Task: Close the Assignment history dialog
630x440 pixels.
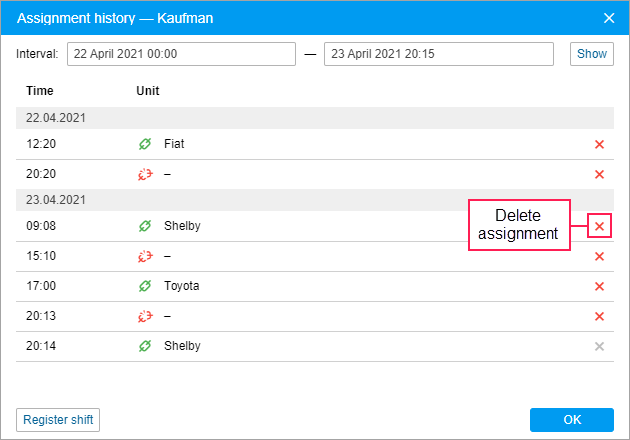Action: [609, 18]
